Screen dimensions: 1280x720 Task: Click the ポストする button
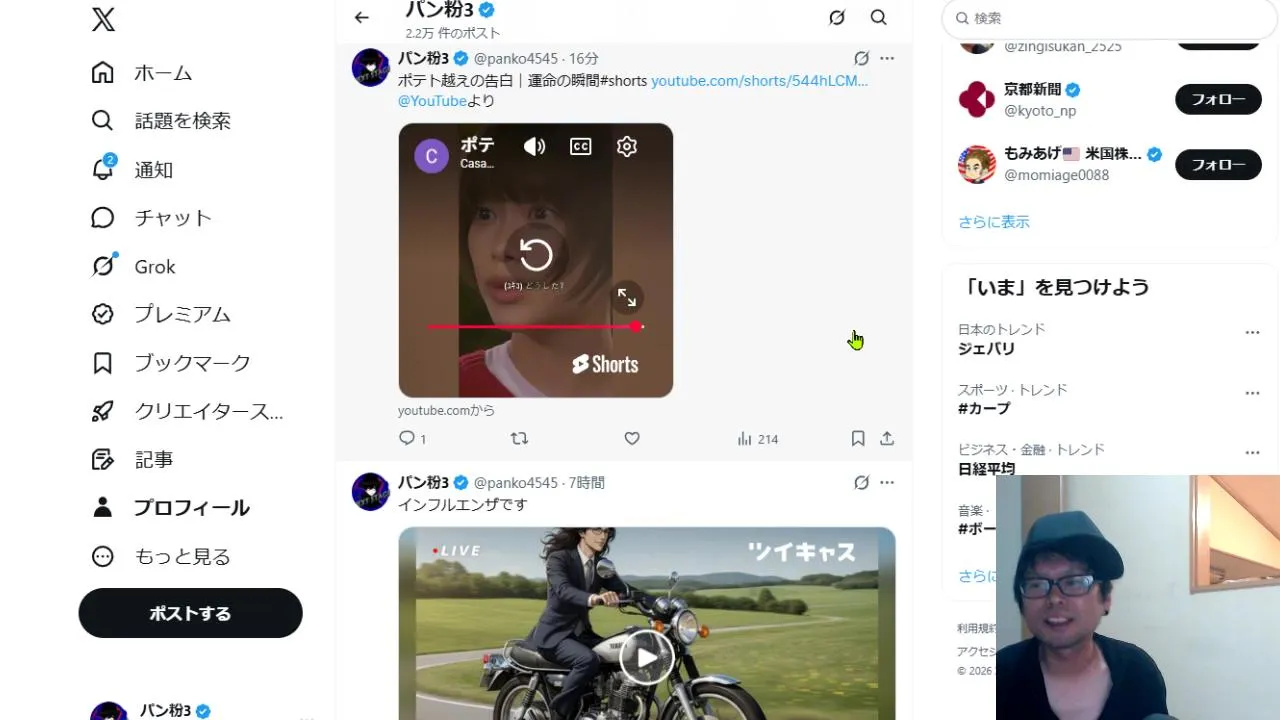pyautogui.click(x=190, y=613)
